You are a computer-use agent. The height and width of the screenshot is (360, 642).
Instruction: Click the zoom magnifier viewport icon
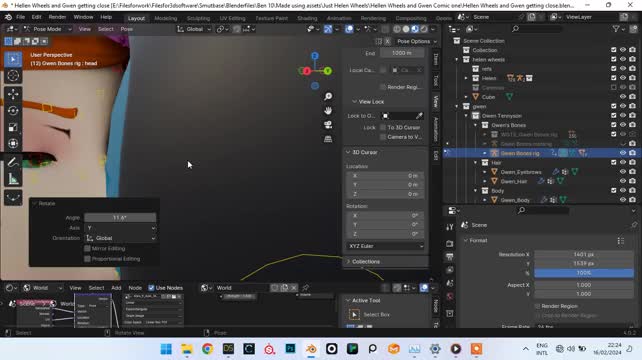(328, 96)
